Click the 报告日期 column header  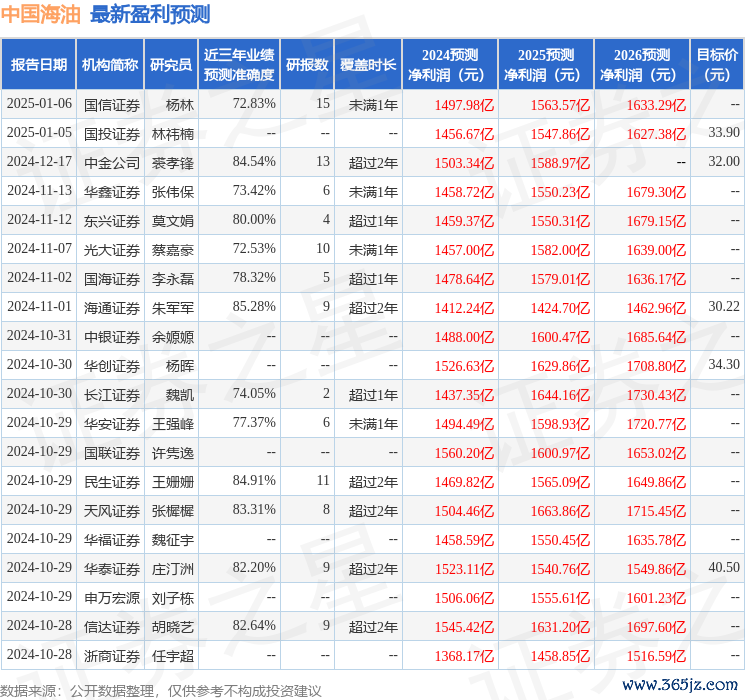38,65
